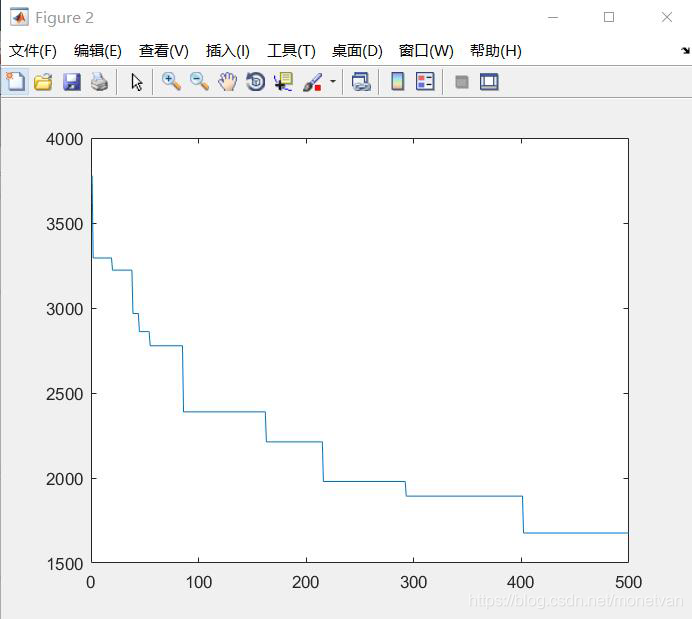Click the MATLAB icon in title bar
692x619 pixels.
(19, 17)
